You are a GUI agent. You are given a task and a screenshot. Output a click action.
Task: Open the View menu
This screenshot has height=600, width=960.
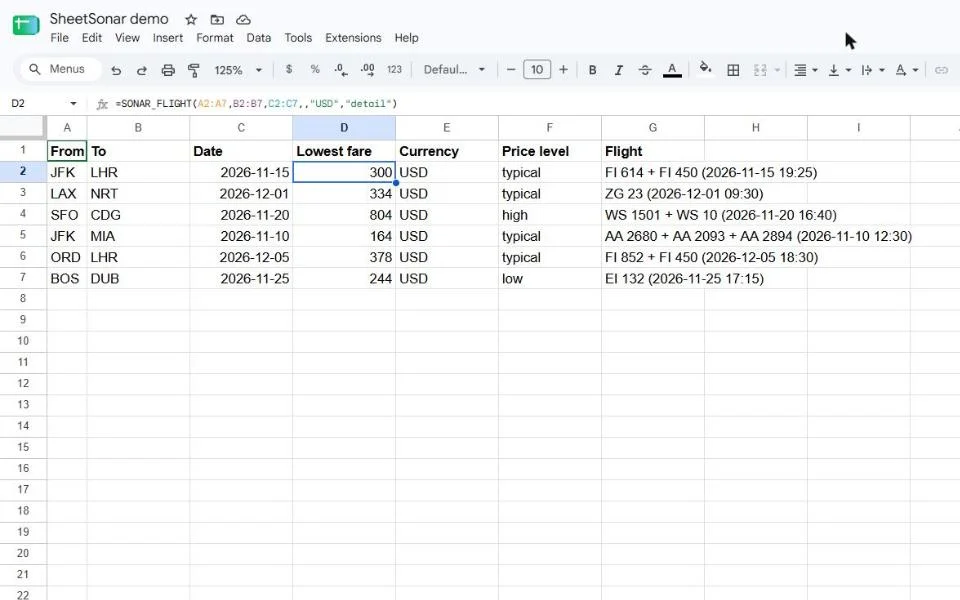click(x=127, y=38)
